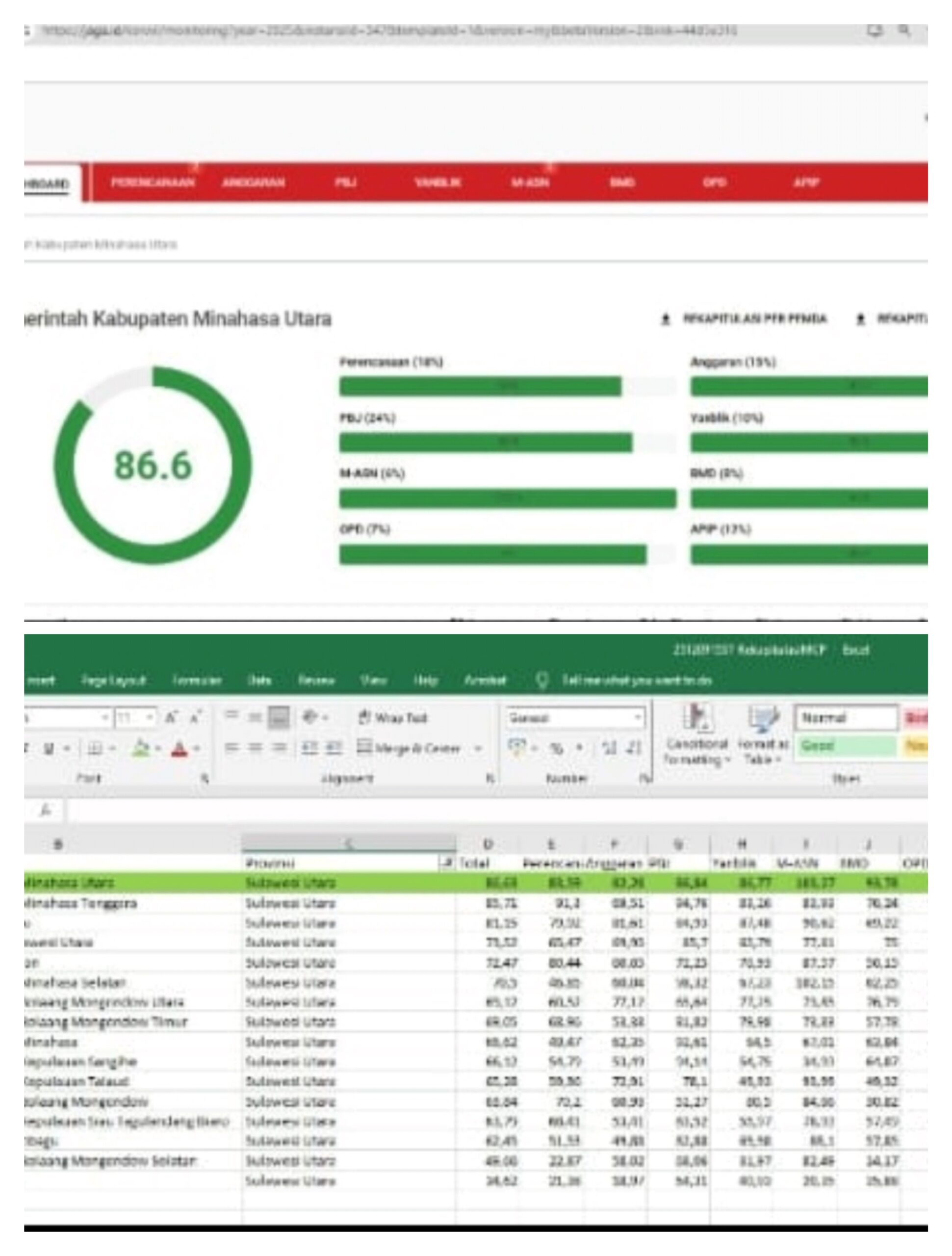Click the red font color icon
This screenshot has height=1256, width=952.
(x=180, y=748)
